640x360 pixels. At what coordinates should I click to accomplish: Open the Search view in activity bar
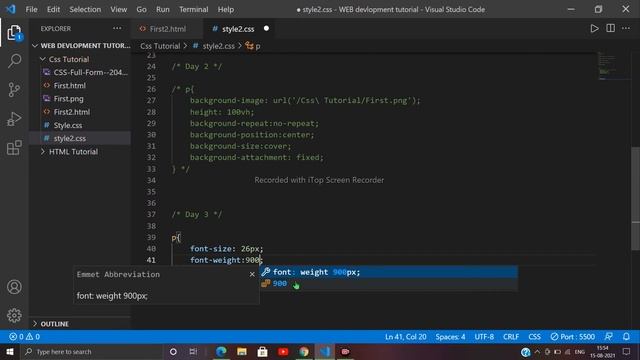14,61
